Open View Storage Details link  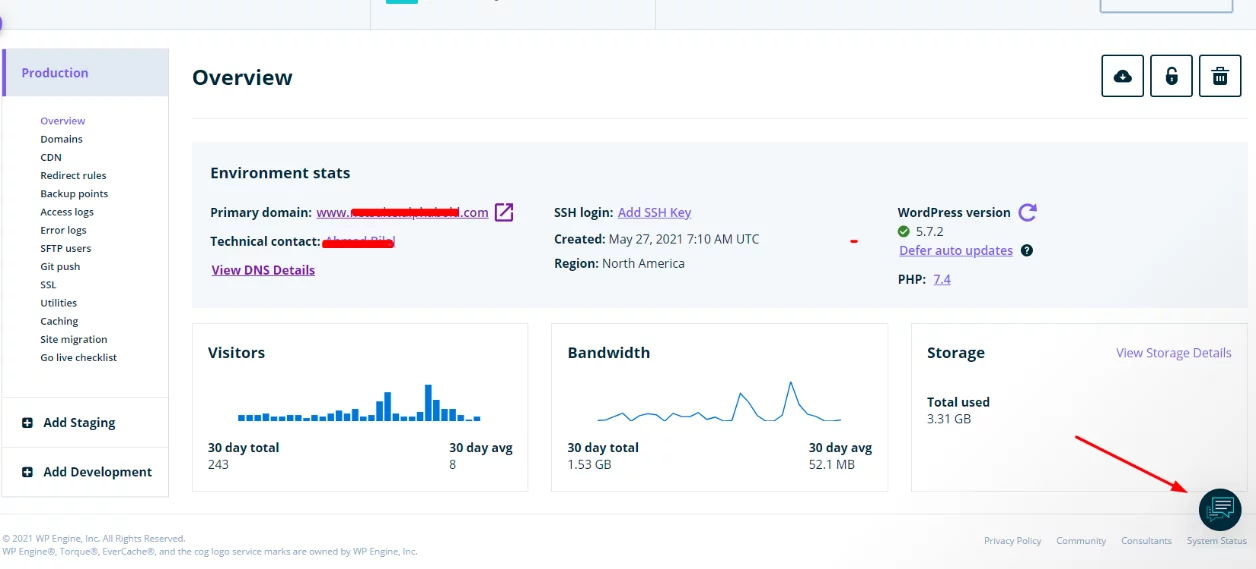1174,353
